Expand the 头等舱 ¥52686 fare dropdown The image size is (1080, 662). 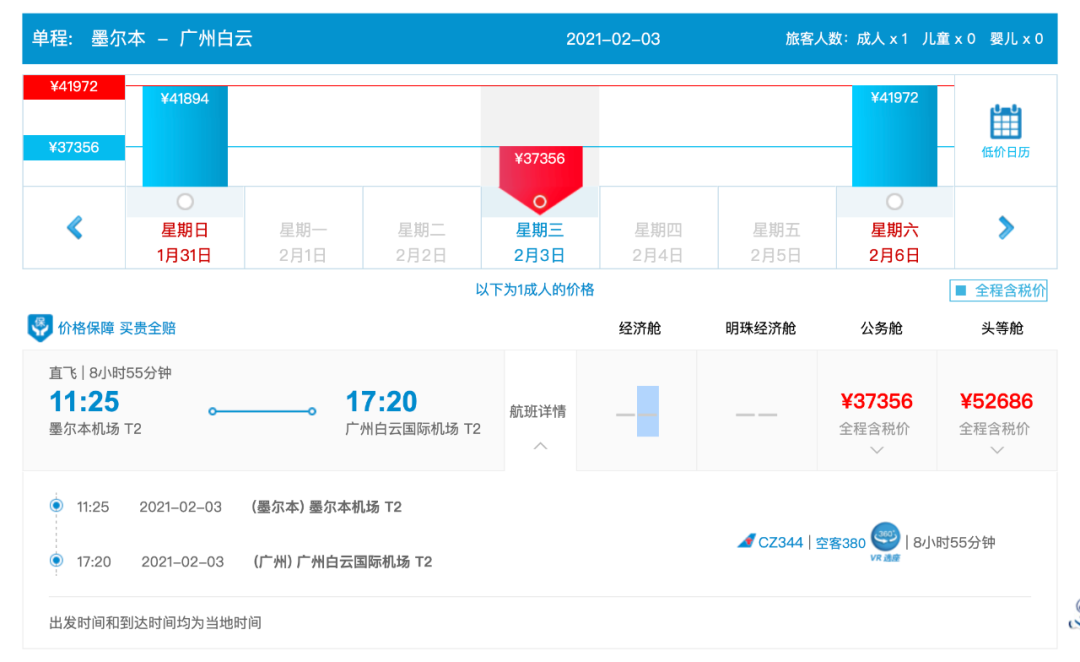coord(997,450)
